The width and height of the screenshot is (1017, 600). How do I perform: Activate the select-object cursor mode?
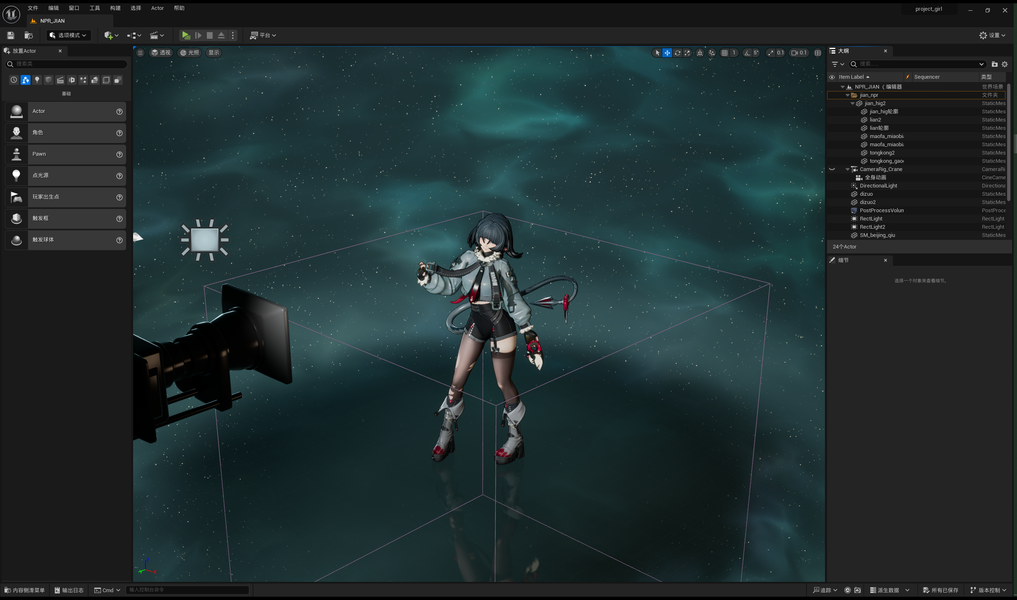click(x=656, y=53)
